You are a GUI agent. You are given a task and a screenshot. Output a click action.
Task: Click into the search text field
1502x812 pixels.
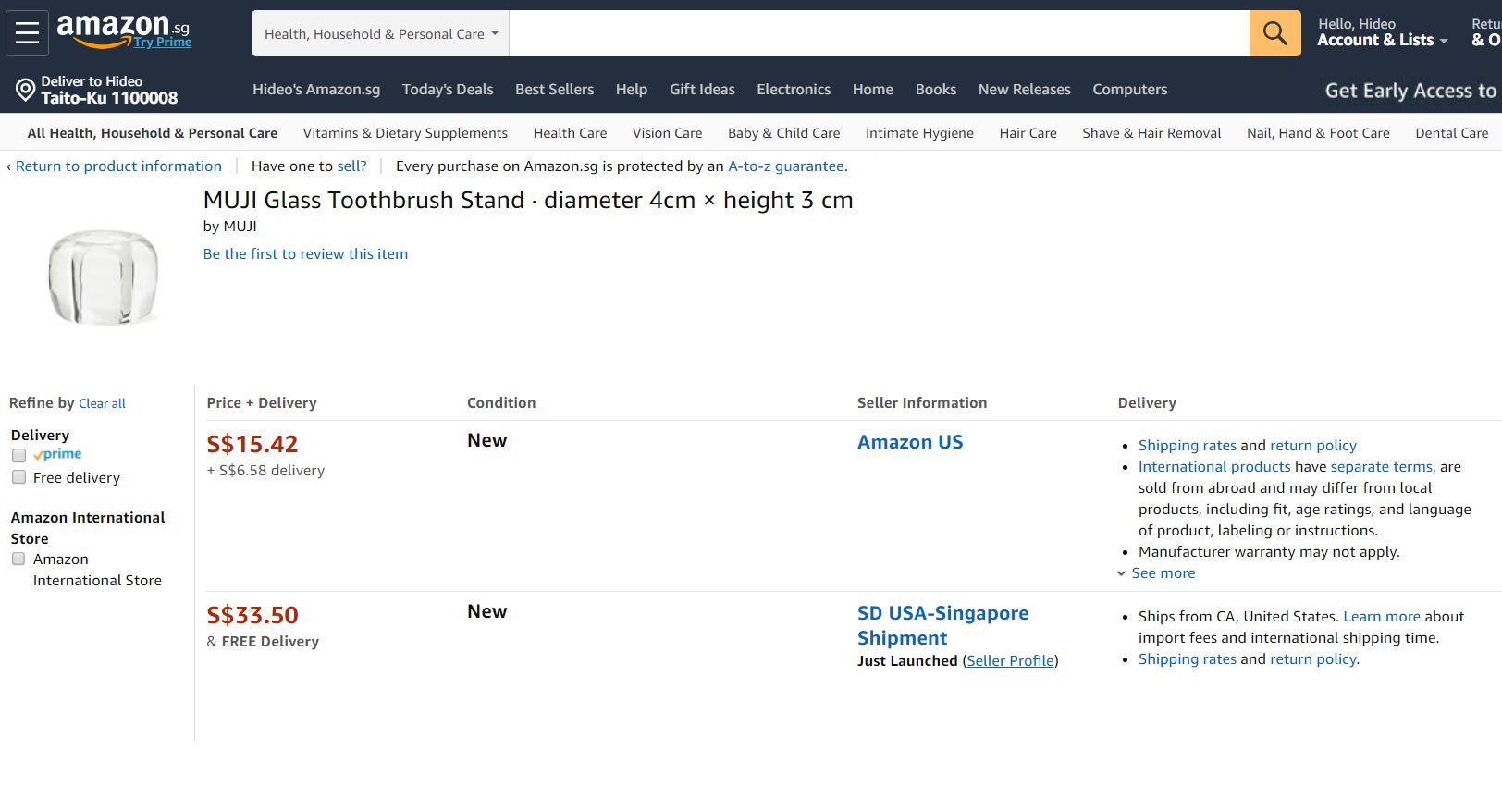coord(879,33)
